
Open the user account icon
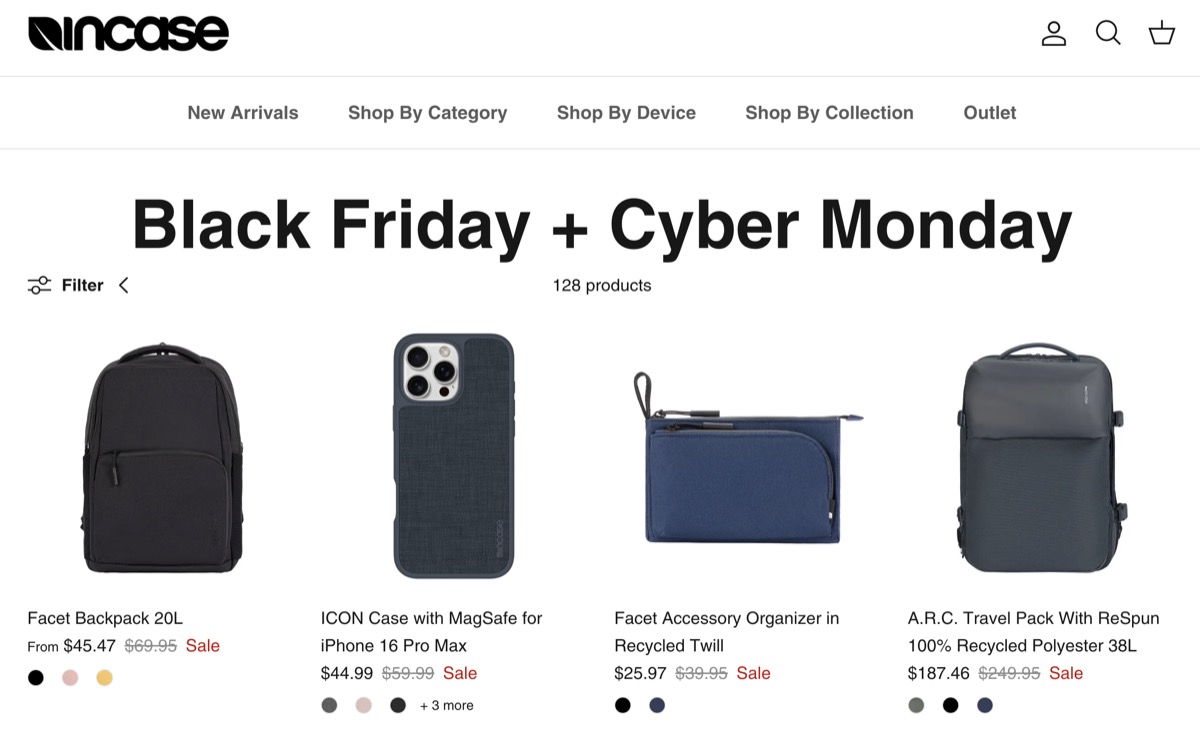pos(1054,34)
